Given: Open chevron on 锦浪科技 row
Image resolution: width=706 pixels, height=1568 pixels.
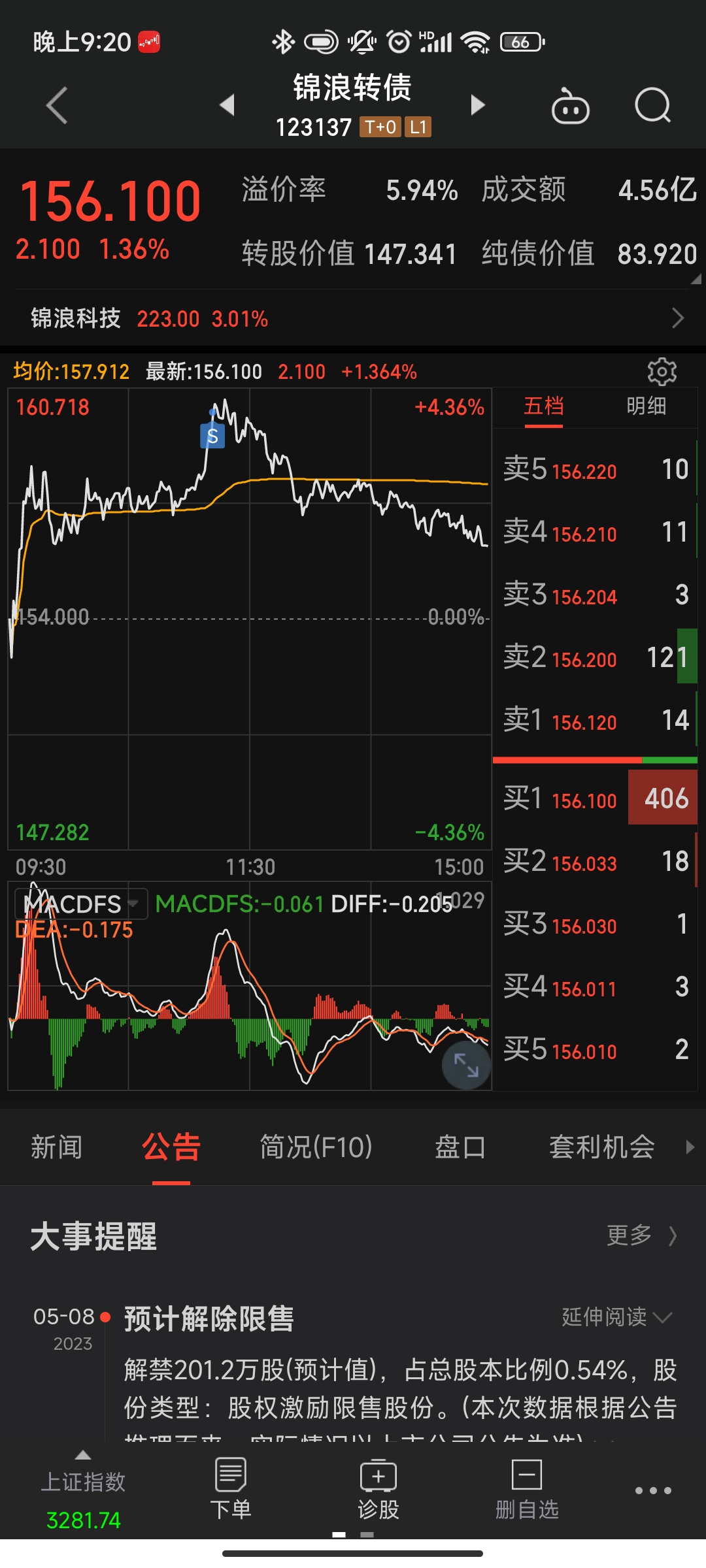Looking at the screenshot, I should (678, 319).
